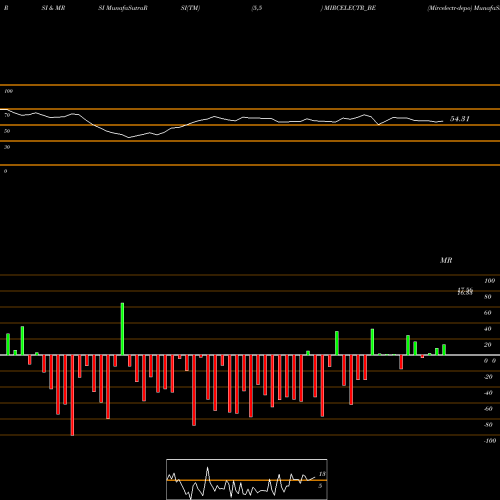Click the 'MIRCELECTR_BE' symbol label

(x=350, y=8)
